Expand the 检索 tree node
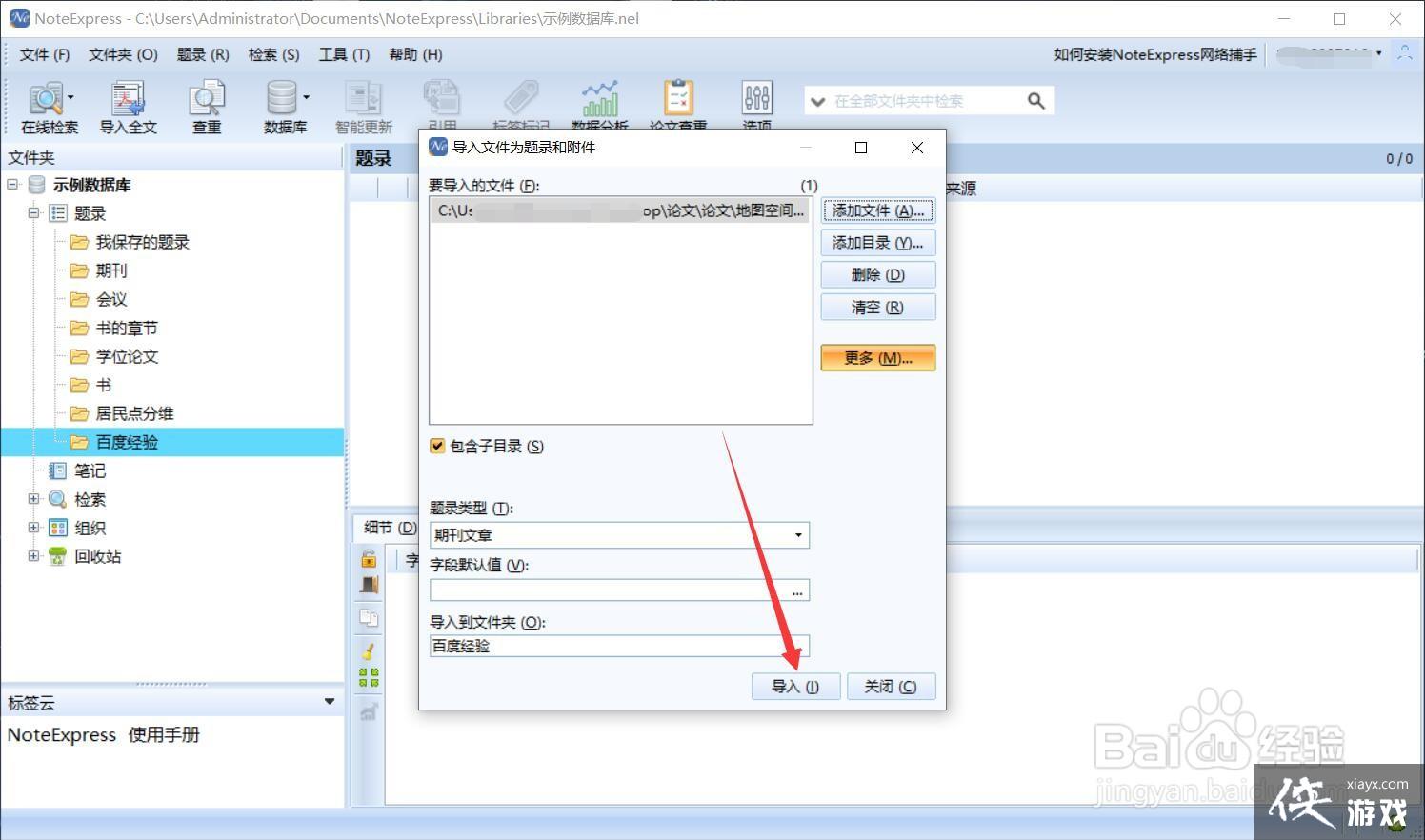The image size is (1425, 840). click(33, 499)
